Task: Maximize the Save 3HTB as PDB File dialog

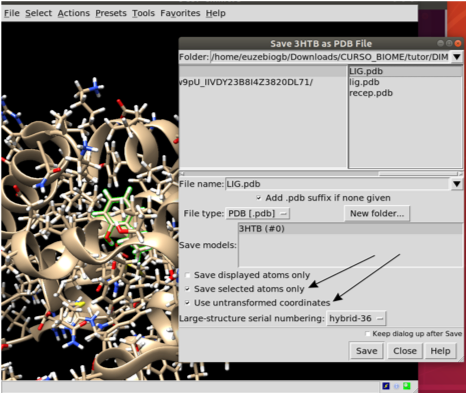Action: click(449, 43)
